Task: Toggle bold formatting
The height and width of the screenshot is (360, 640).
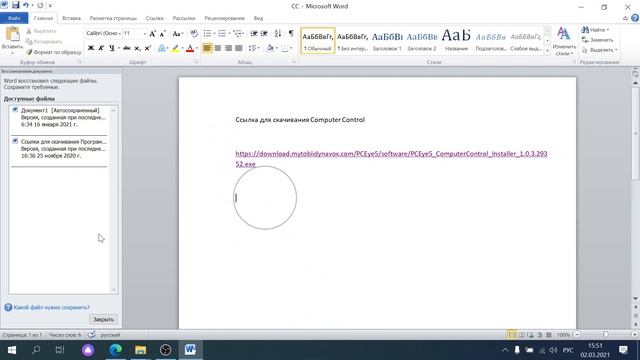Action: click(91, 48)
